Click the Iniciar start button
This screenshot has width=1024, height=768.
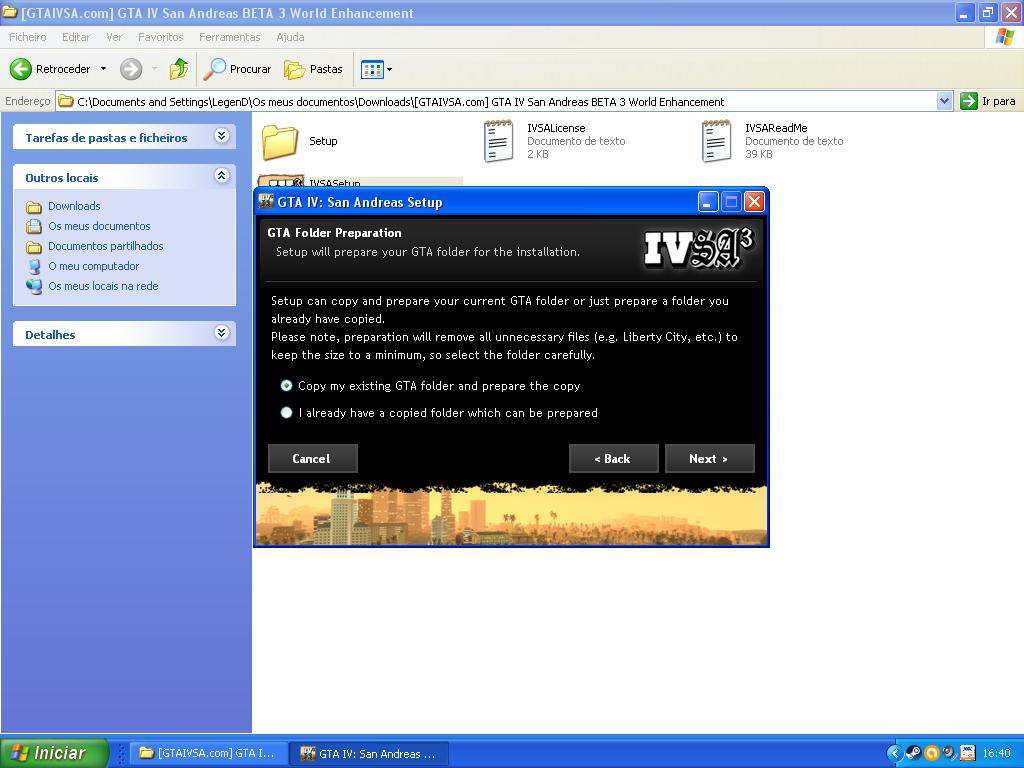coord(54,753)
